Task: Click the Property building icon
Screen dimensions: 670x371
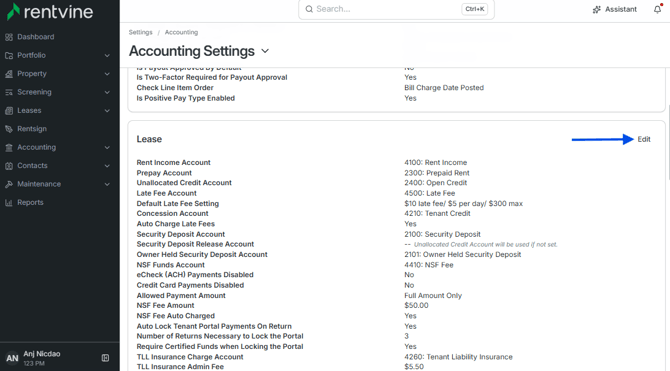Action: 9,74
